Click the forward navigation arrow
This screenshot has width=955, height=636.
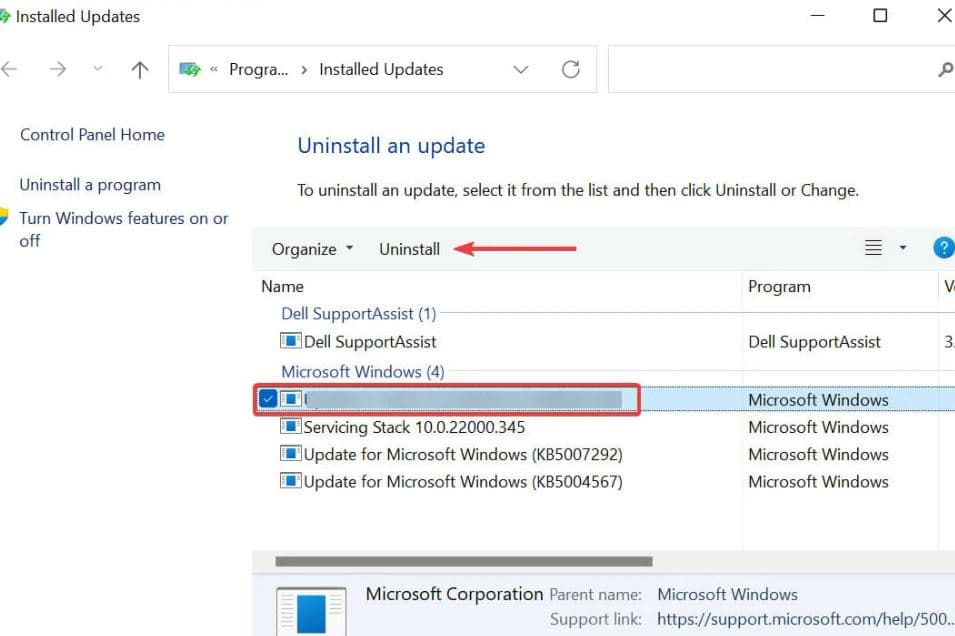(x=58, y=69)
